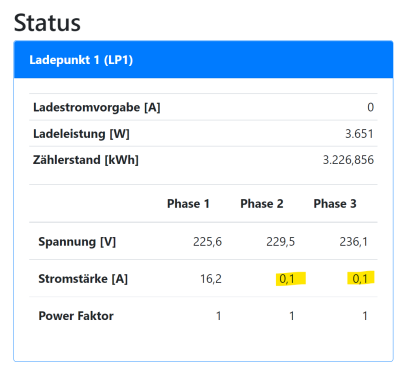Select the Zählerstand [kWh] label
The height and width of the screenshot is (369, 400).
86,160
